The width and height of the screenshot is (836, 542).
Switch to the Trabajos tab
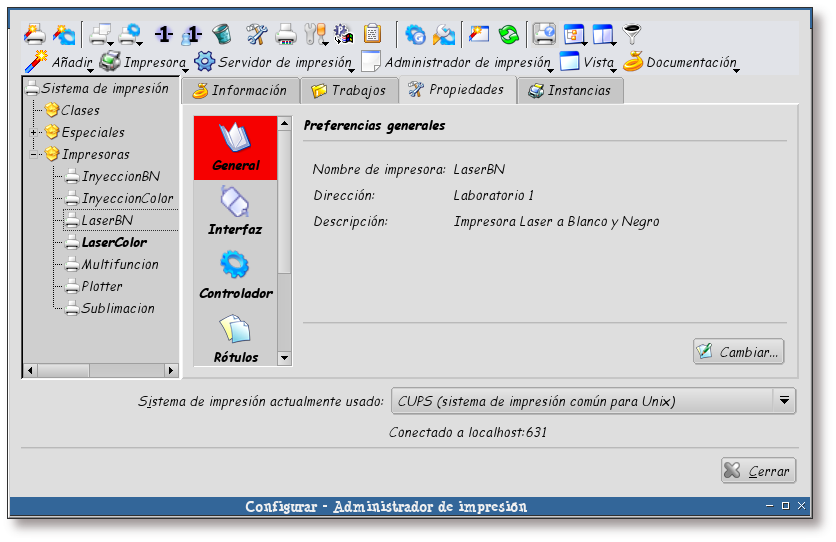coord(348,91)
